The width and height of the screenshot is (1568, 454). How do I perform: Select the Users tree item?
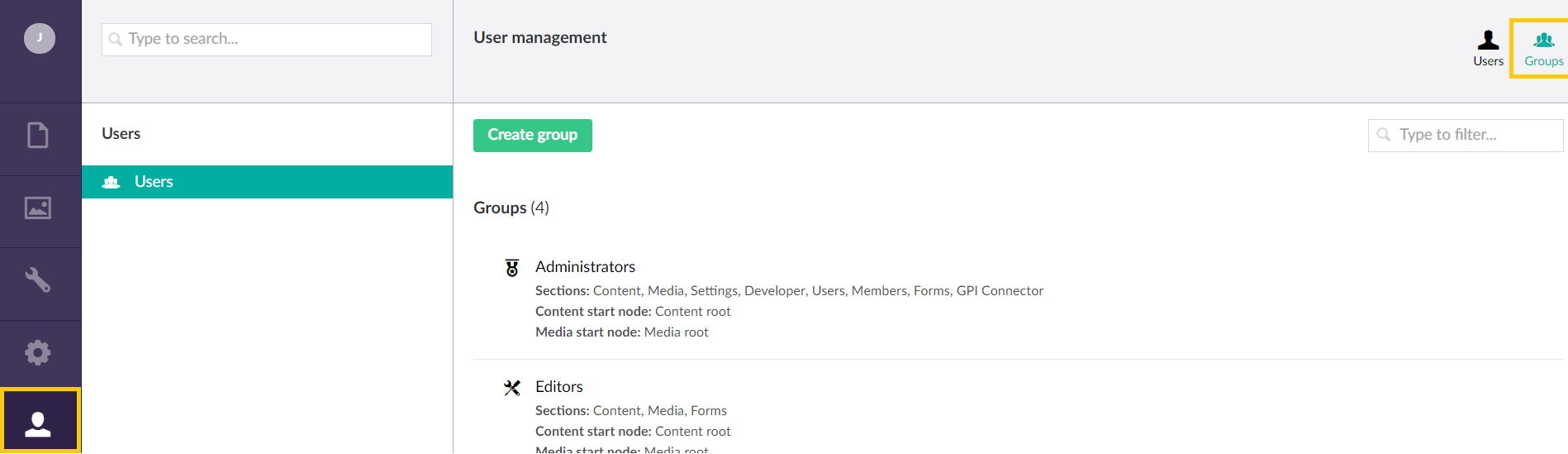pos(267,182)
